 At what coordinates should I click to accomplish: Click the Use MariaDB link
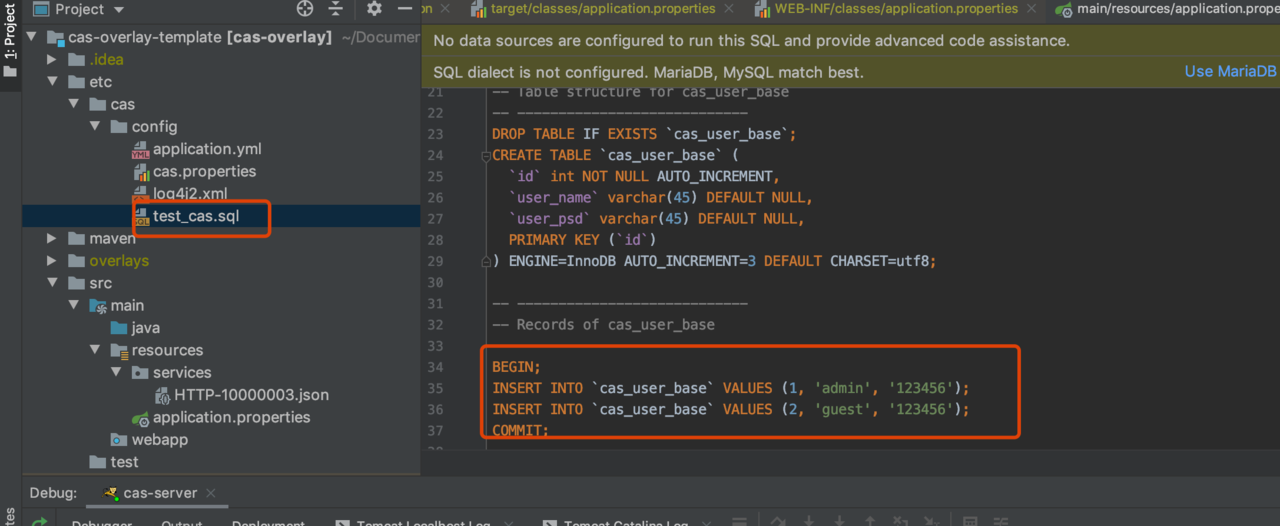coord(1229,72)
